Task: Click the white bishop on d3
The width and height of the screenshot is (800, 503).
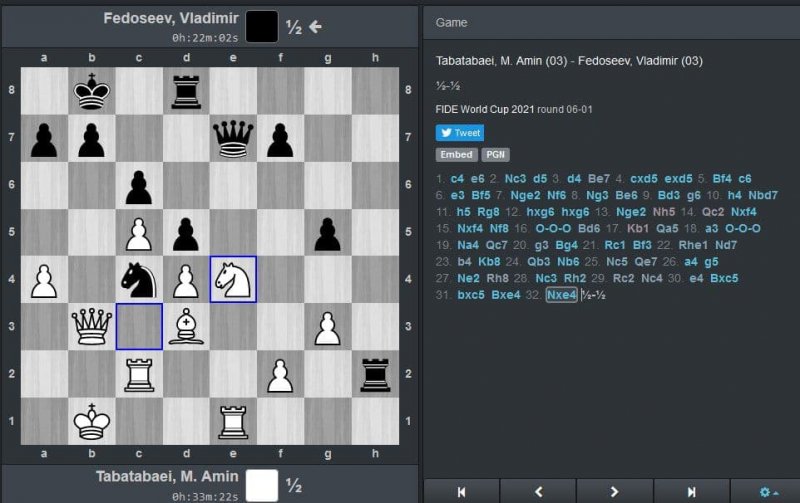Action: tap(186, 326)
